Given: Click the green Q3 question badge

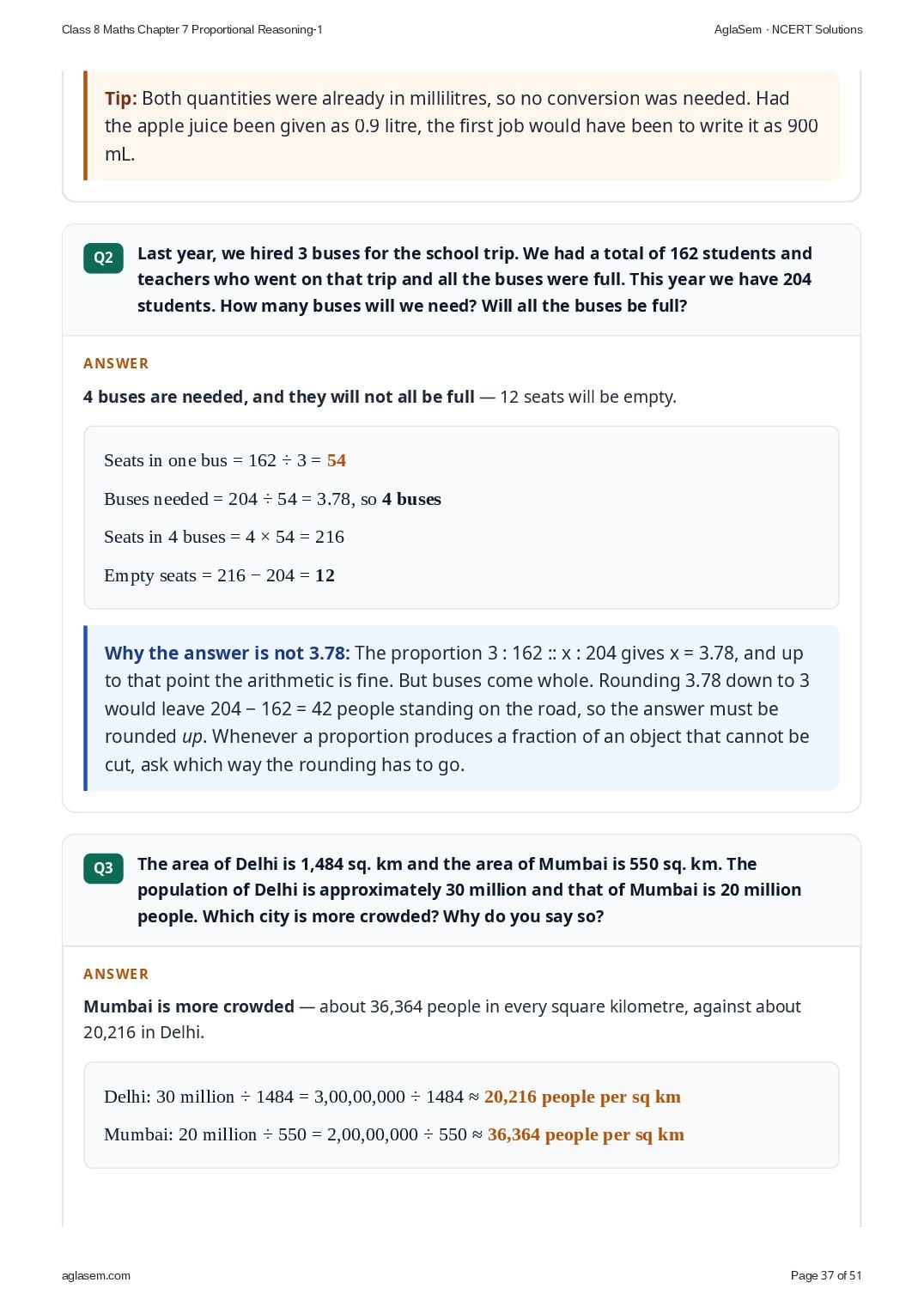Looking at the screenshot, I should (x=103, y=868).
